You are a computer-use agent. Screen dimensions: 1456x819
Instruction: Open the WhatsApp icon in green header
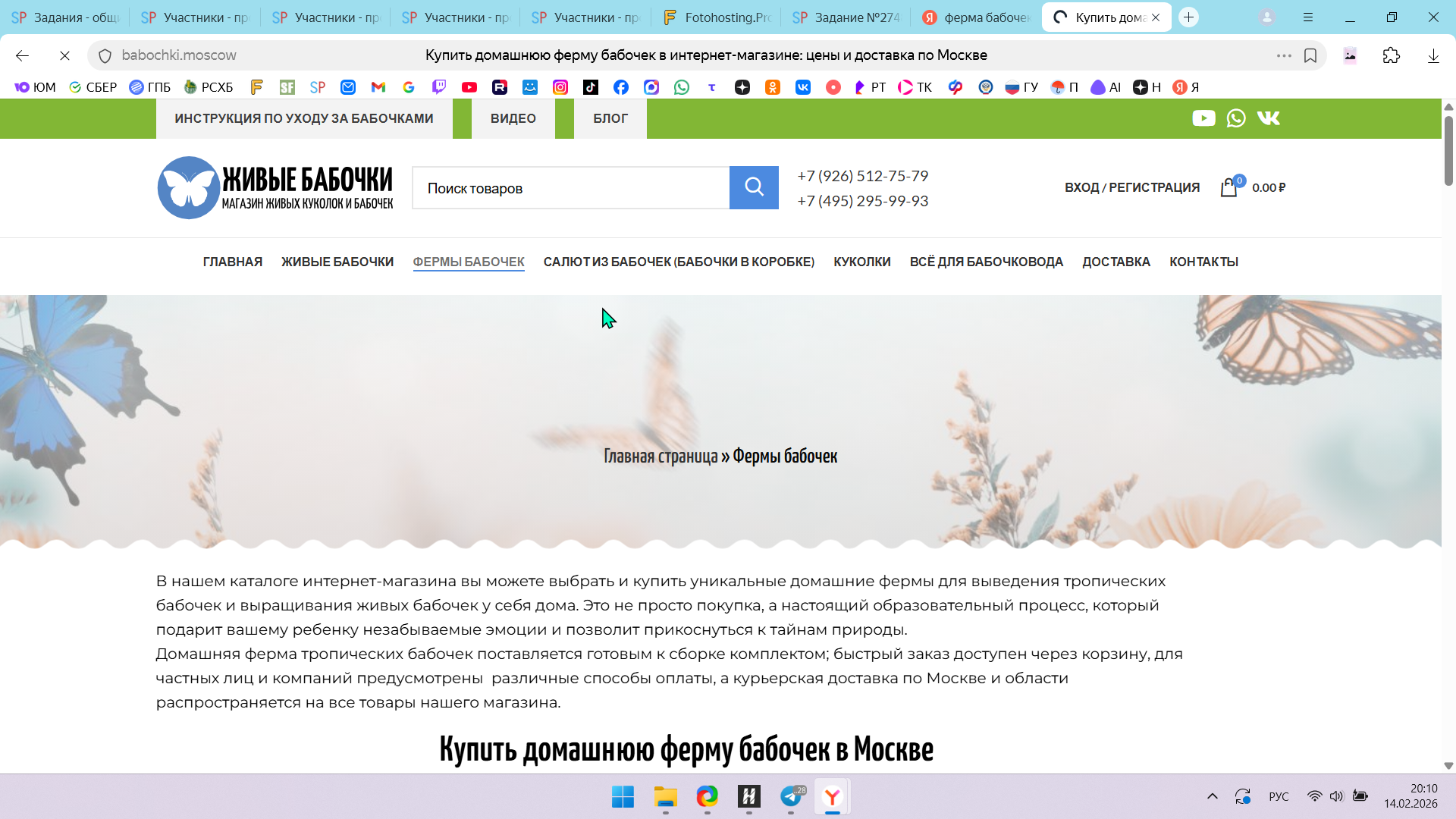coord(1236,118)
